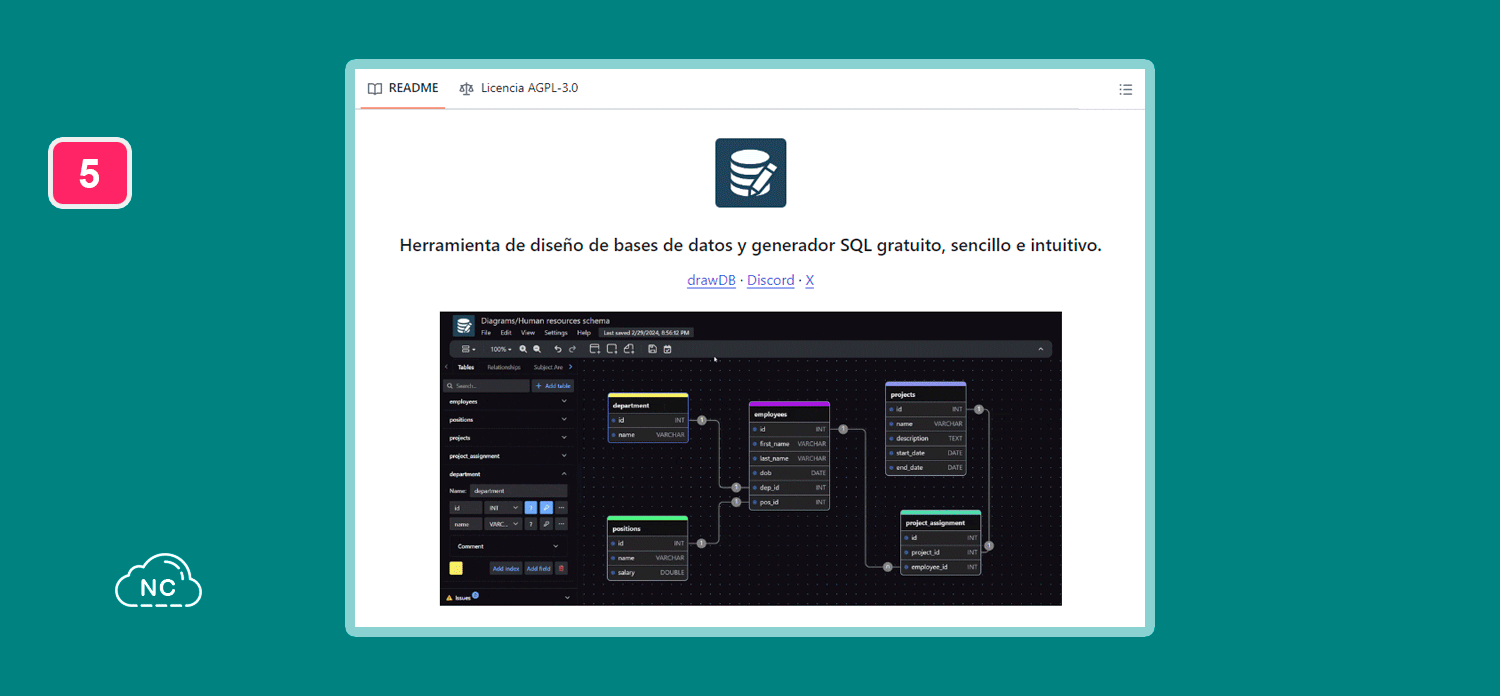Click the yellow table color swatch

tap(456, 568)
